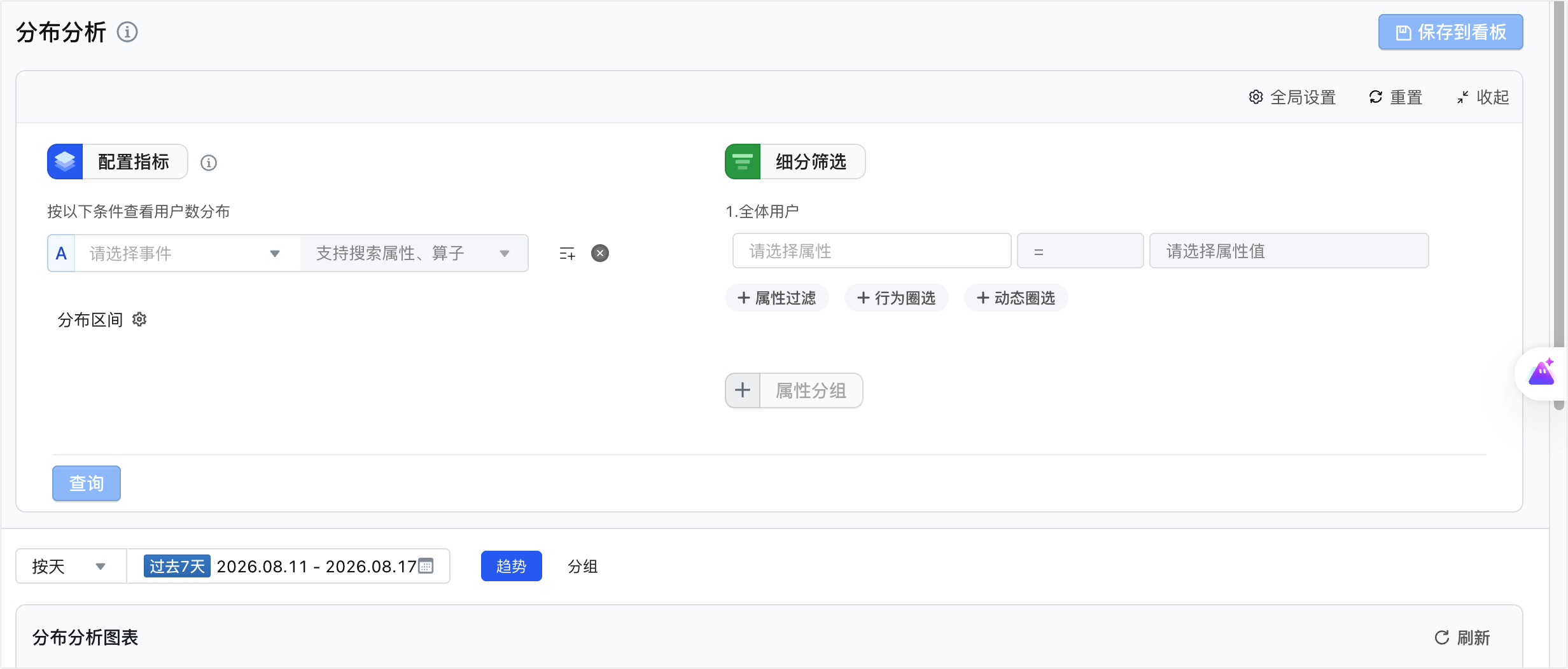Expand the 支持搜索属性、算子 dropdown
This screenshot has height=669, width=1568.
(x=414, y=253)
